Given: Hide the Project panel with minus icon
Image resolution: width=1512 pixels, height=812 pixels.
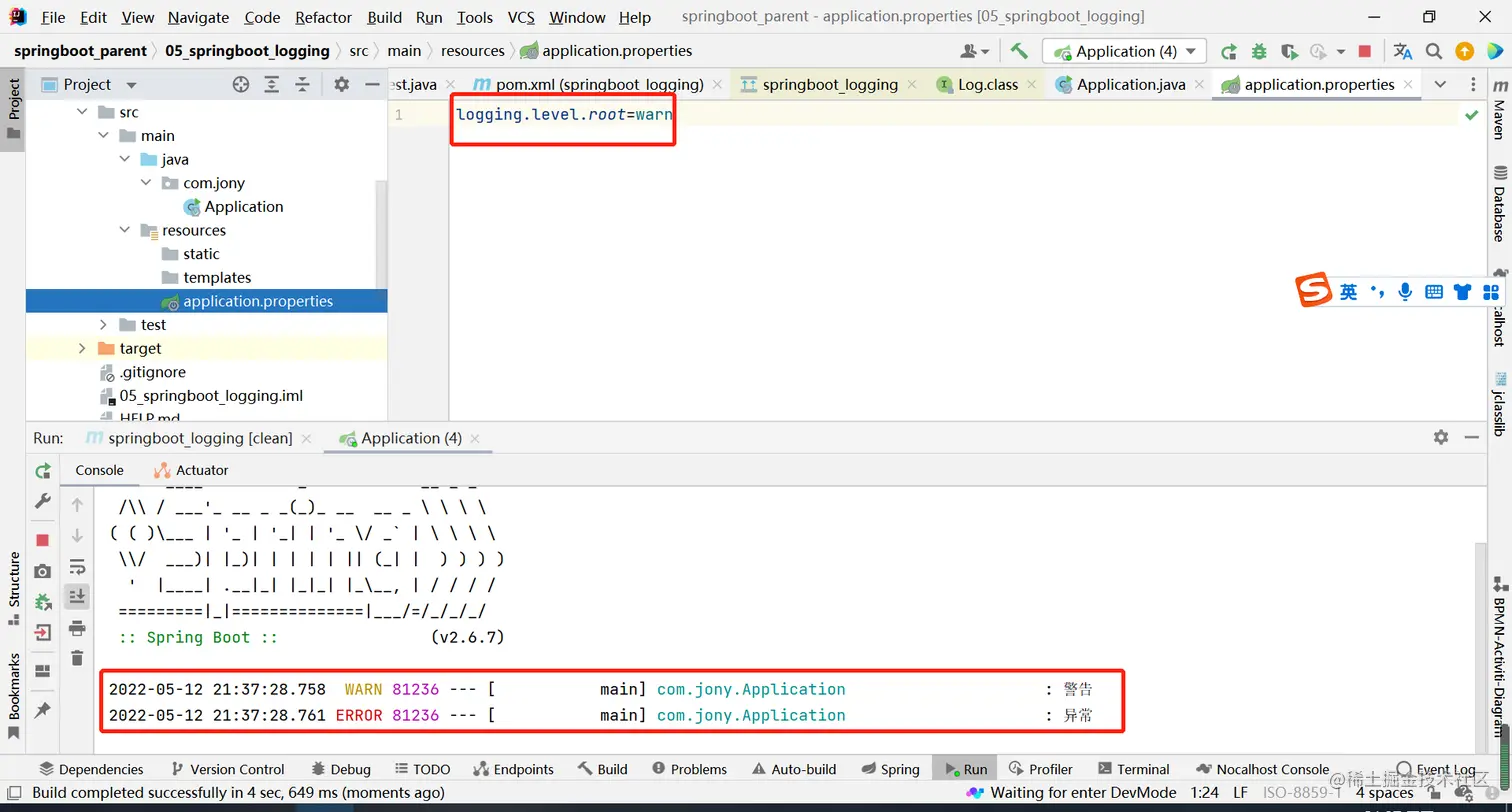Looking at the screenshot, I should (x=372, y=85).
